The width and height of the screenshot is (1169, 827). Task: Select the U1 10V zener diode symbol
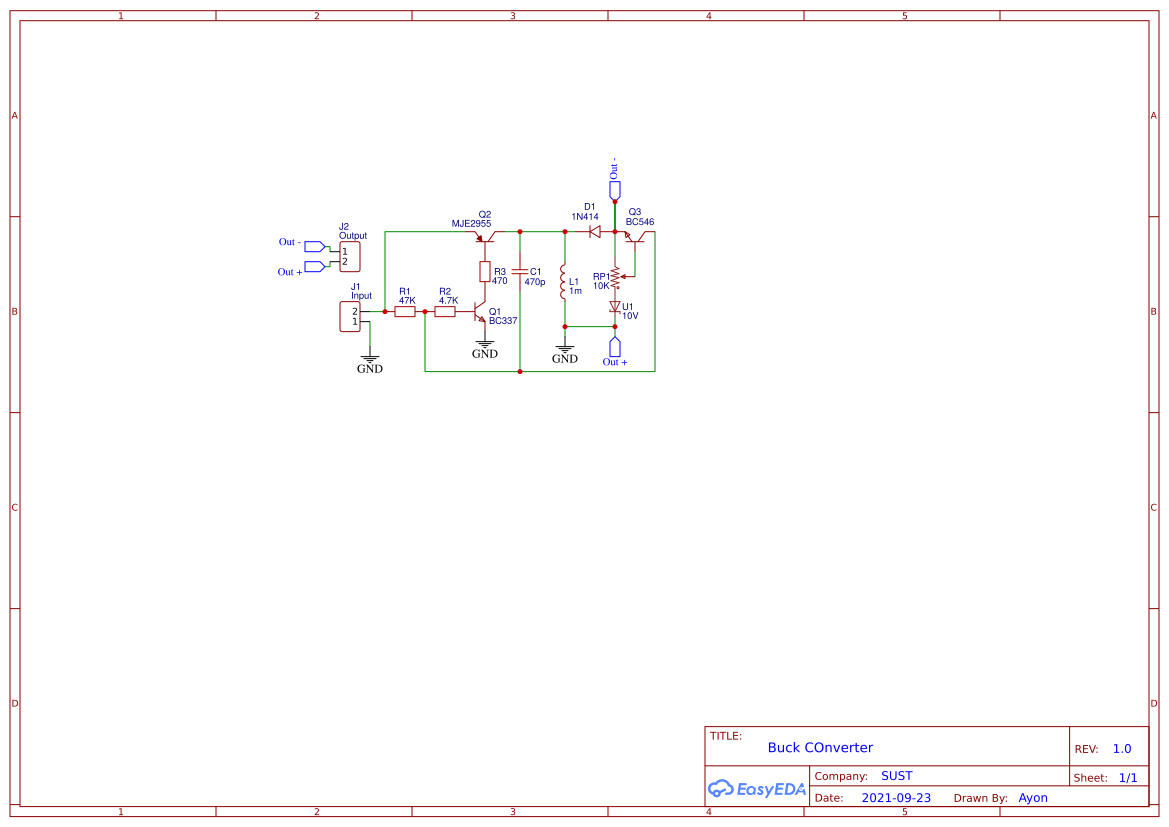coord(615,306)
